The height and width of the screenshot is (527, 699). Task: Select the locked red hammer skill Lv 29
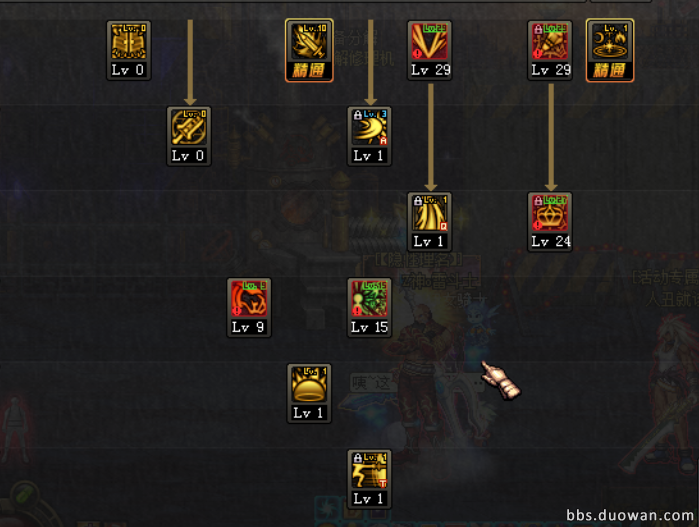point(550,50)
